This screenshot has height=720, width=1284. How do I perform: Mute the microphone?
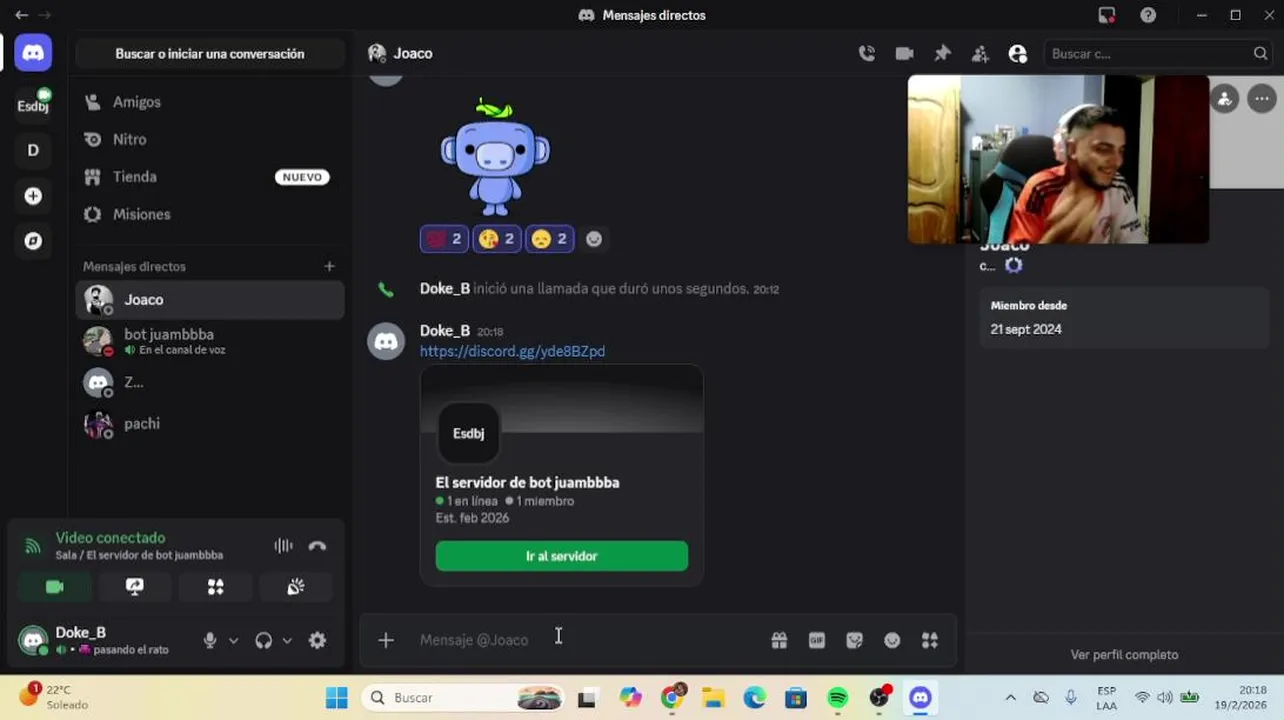point(210,641)
